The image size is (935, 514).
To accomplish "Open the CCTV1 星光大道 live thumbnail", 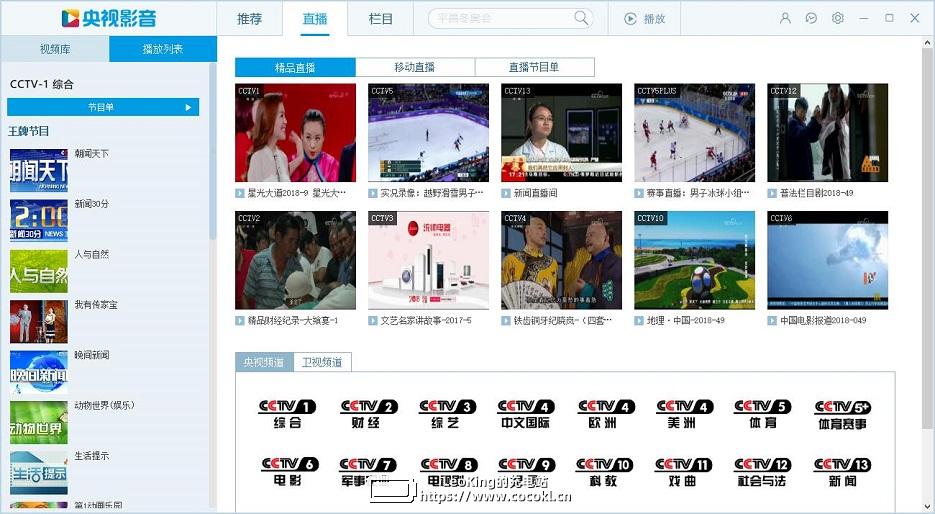I will 295,132.
